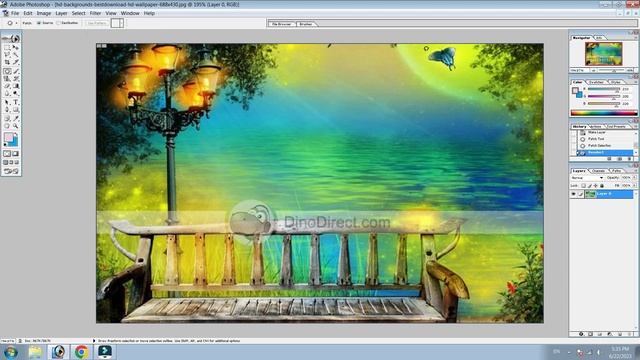Create new snapshot in History panel
640x360 pixels.
(620, 159)
